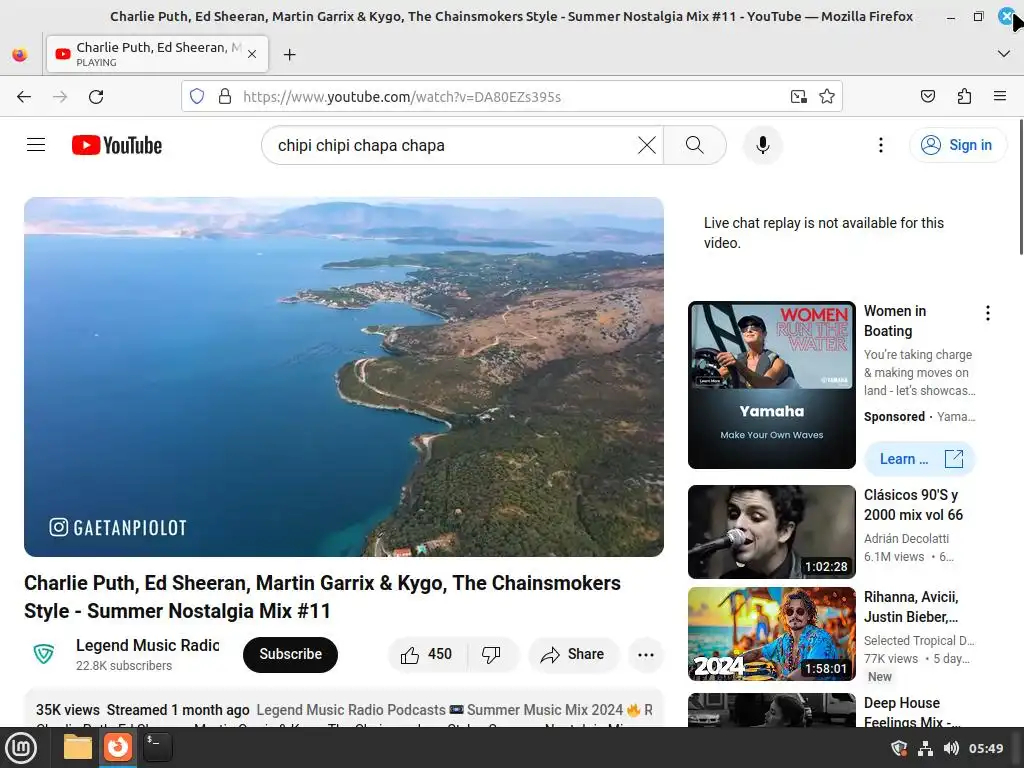
Task: Share the Summer Nostalgia Mix video
Action: [573, 654]
